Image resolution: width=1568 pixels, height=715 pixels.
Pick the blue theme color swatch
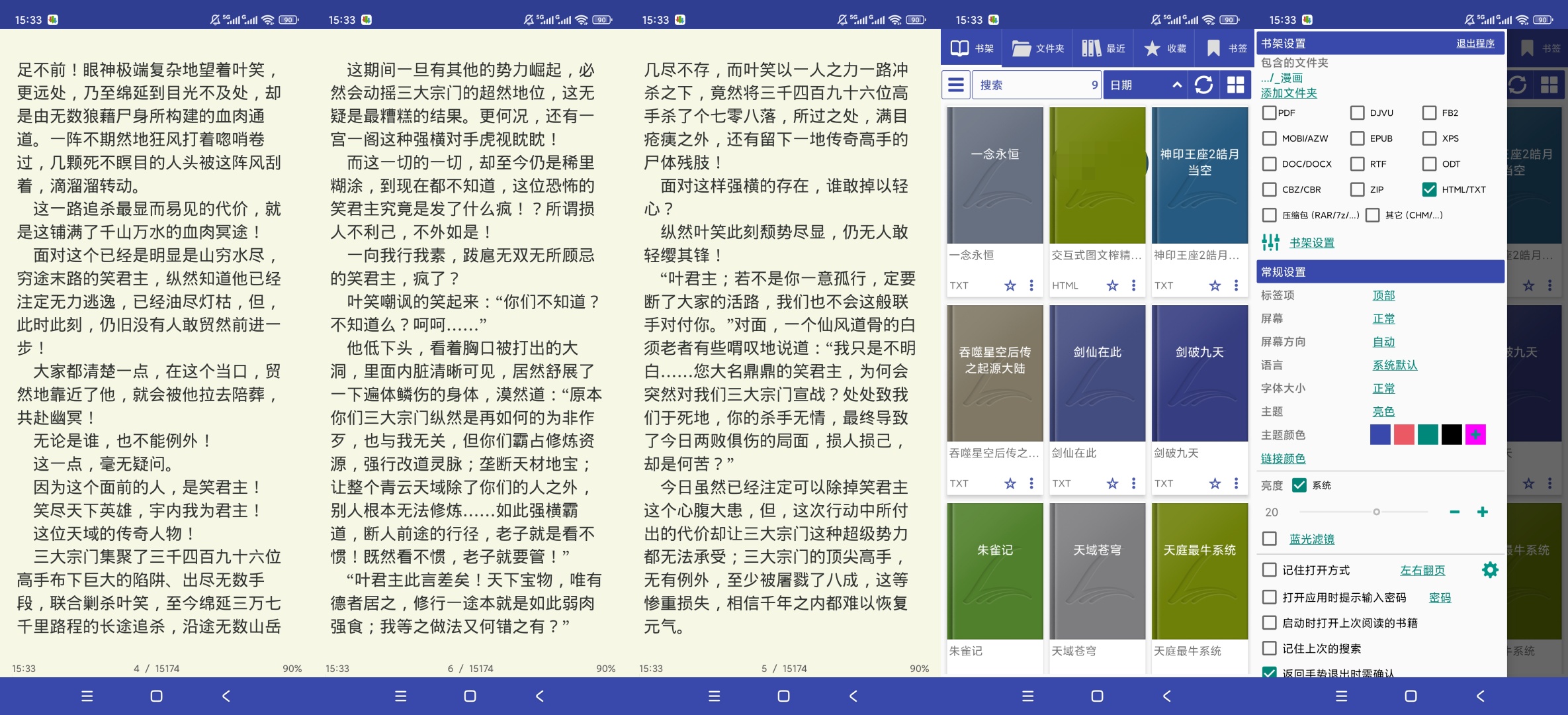coord(1380,434)
